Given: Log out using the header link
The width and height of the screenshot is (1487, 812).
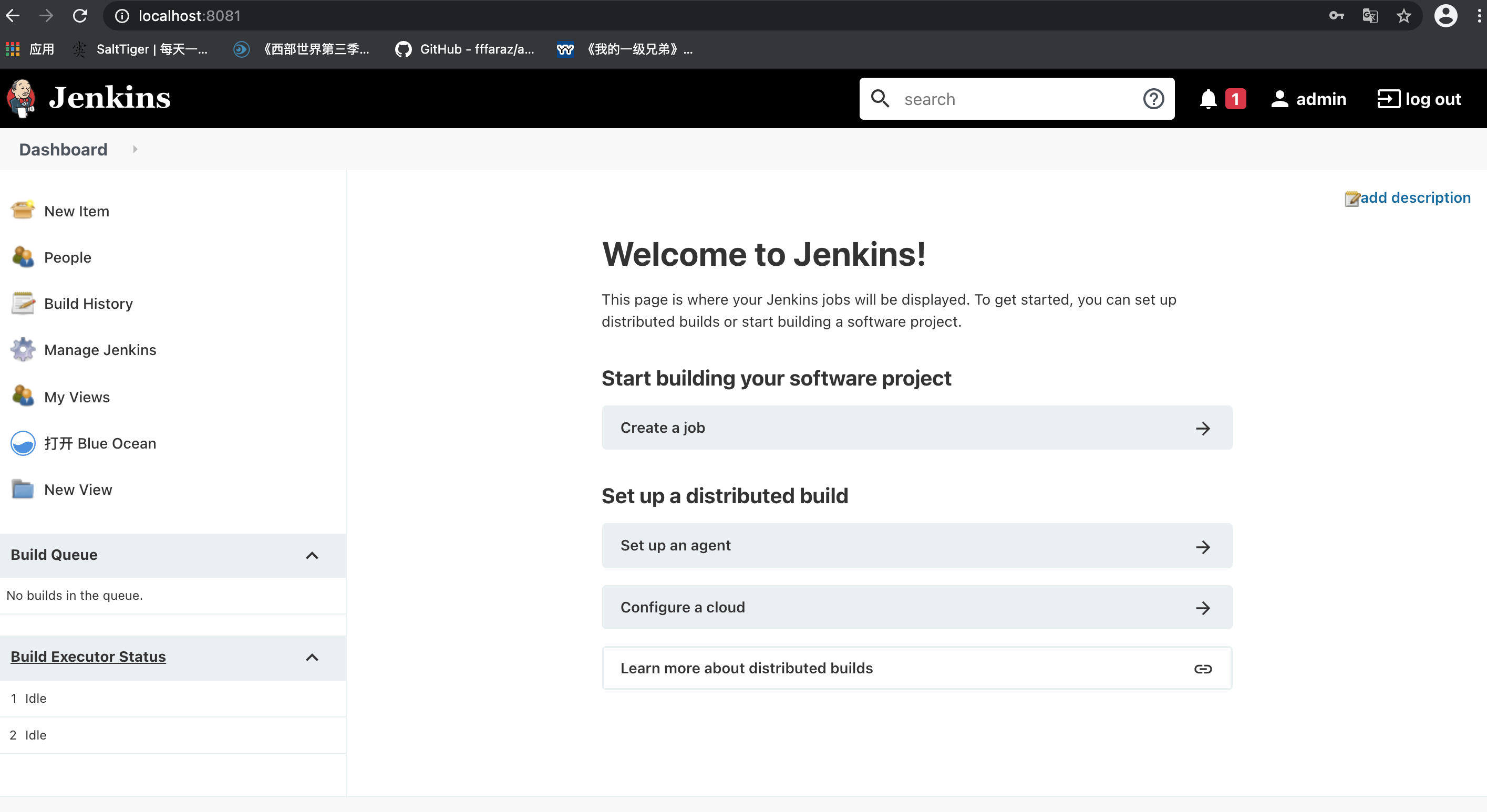Looking at the screenshot, I should pos(1419,99).
